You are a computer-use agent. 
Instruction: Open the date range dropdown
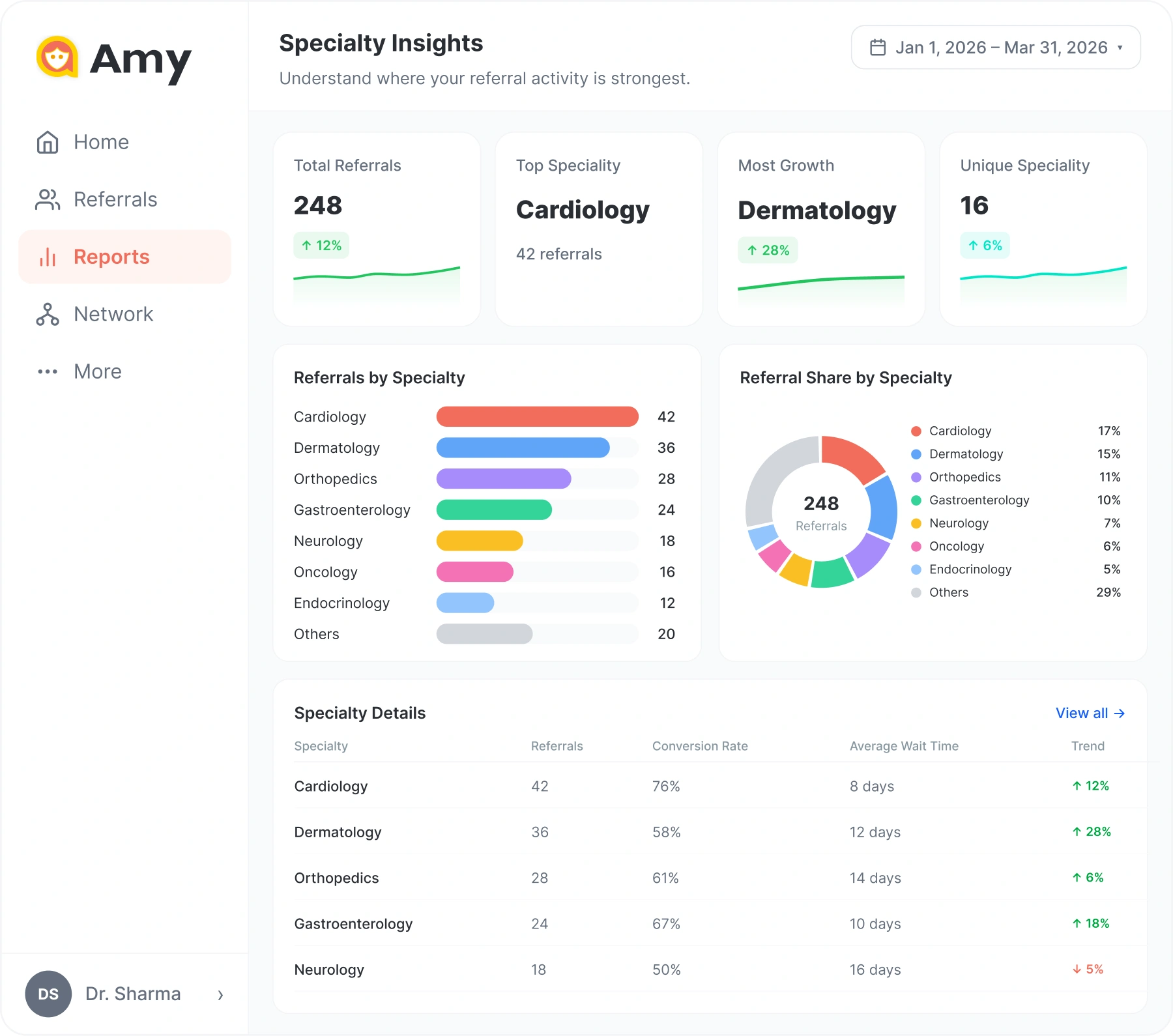(x=996, y=48)
